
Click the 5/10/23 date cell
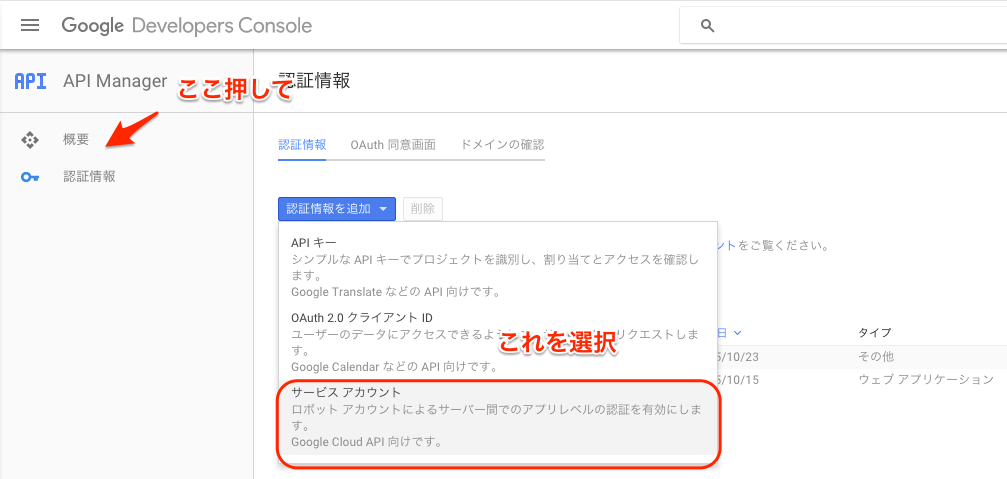pyautogui.click(x=738, y=356)
